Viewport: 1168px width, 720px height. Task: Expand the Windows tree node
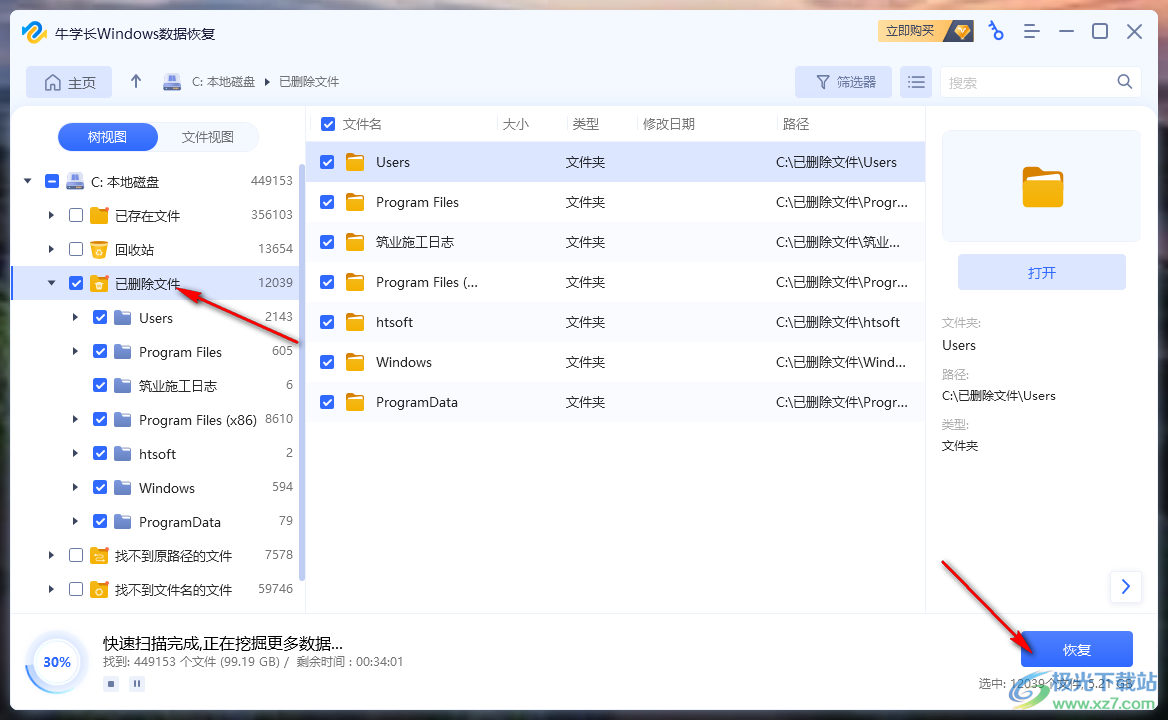[75, 487]
